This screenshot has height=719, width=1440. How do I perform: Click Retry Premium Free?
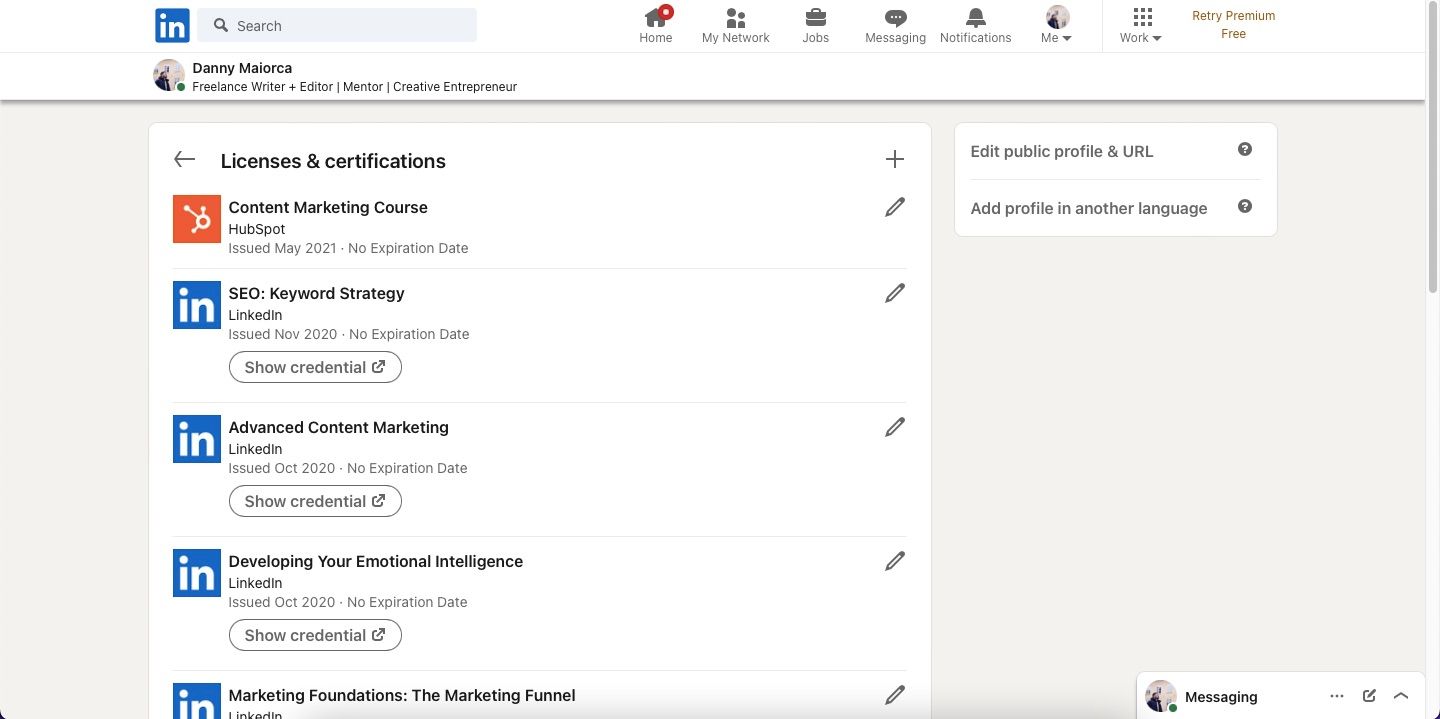(1233, 24)
